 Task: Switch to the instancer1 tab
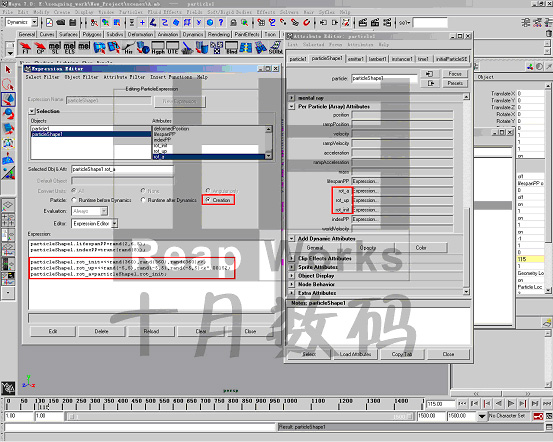[x=402, y=59]
